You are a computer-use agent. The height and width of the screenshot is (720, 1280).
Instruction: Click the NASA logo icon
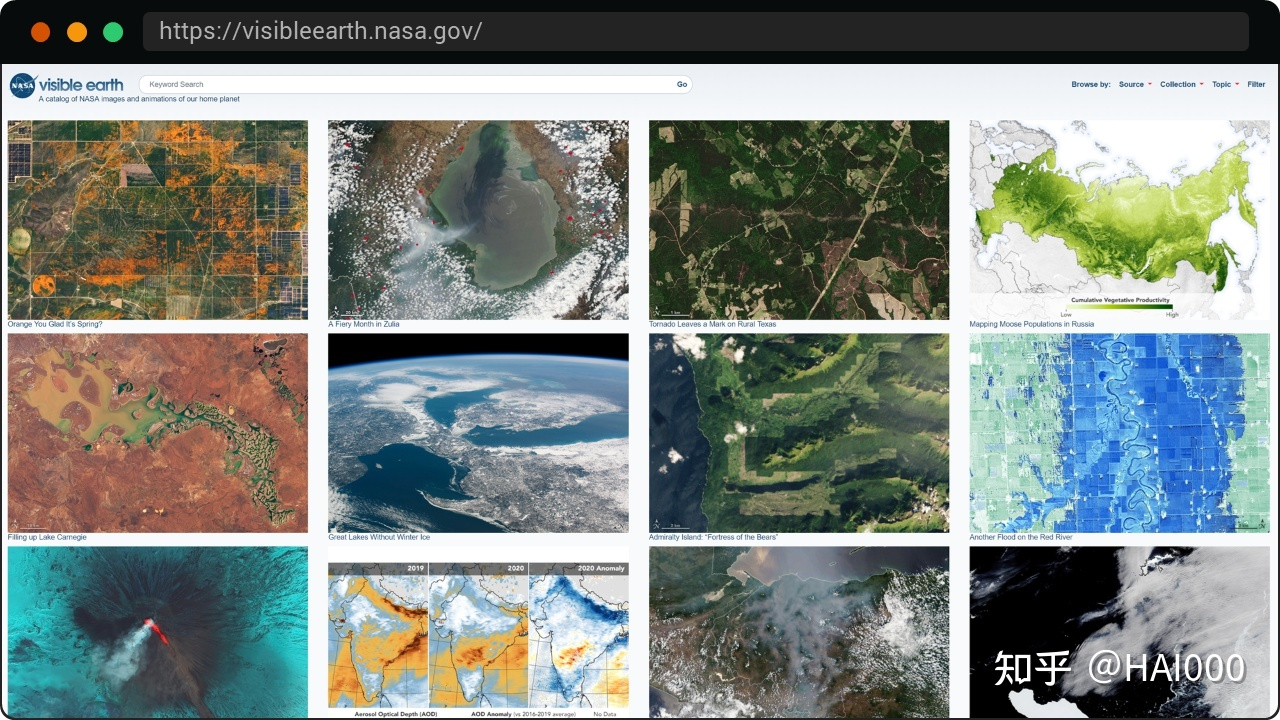pos(22,85)
